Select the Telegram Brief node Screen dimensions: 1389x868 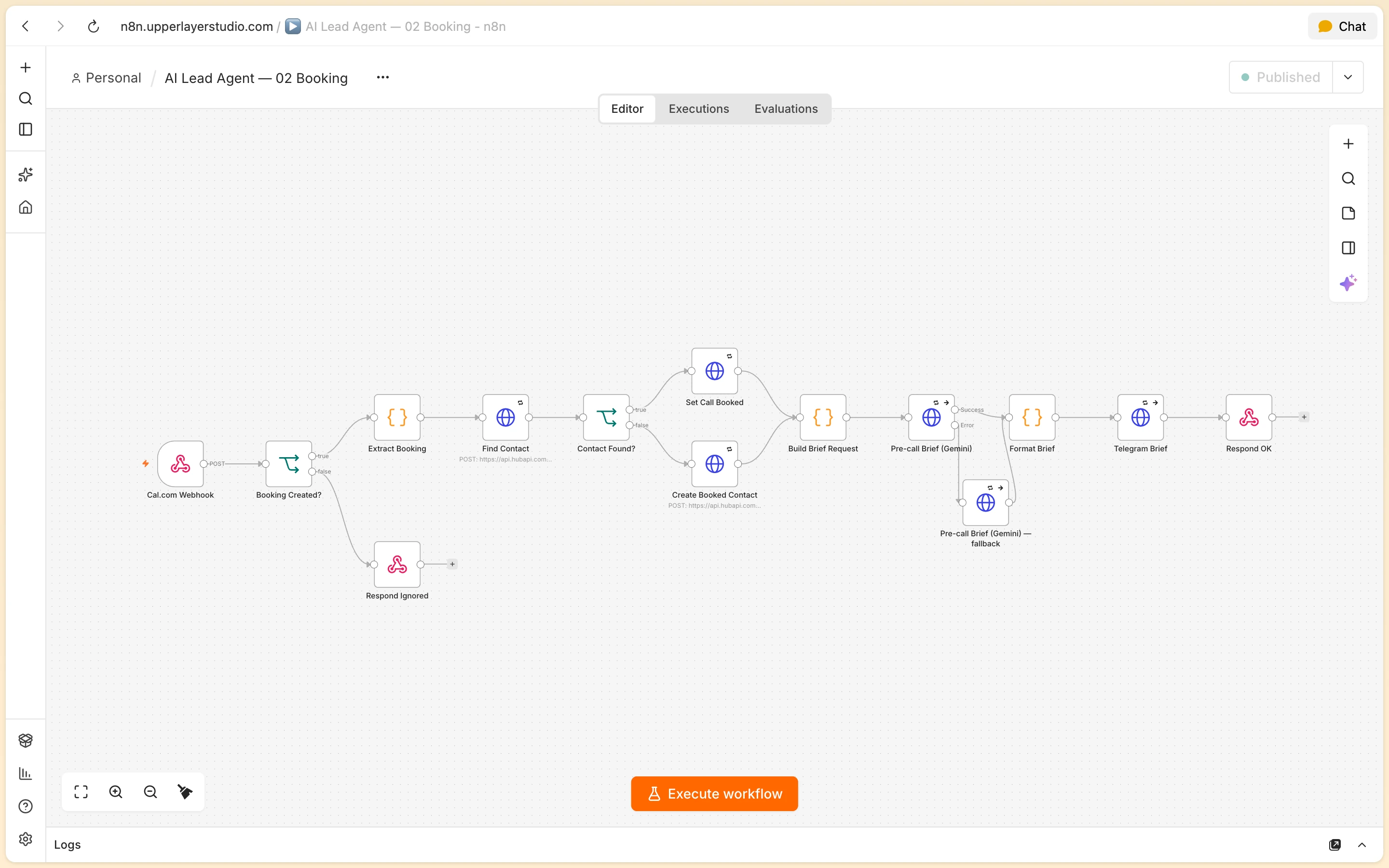[1141, 417]
